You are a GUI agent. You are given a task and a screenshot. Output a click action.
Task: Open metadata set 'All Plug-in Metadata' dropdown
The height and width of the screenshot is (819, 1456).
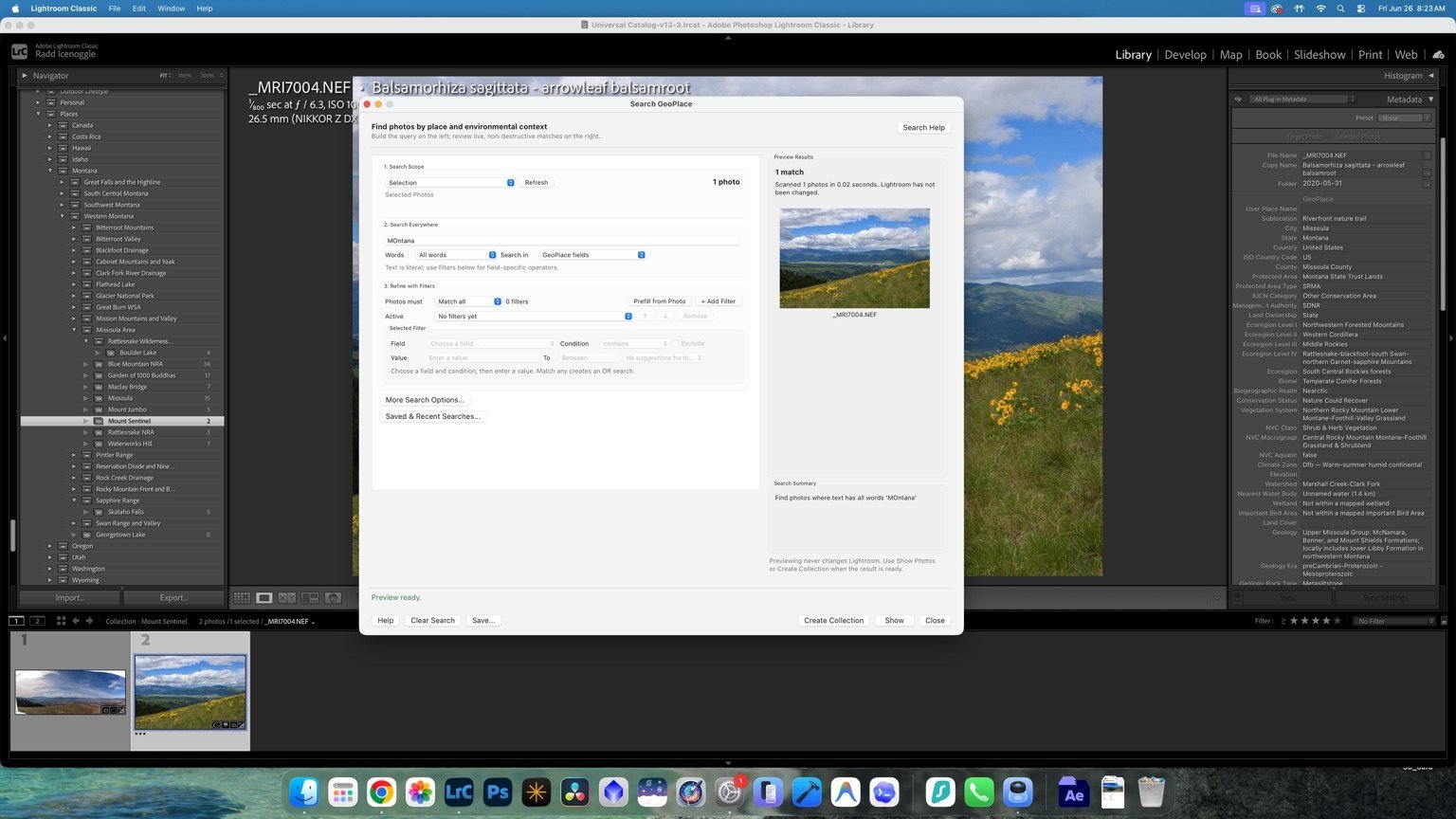1302,99
